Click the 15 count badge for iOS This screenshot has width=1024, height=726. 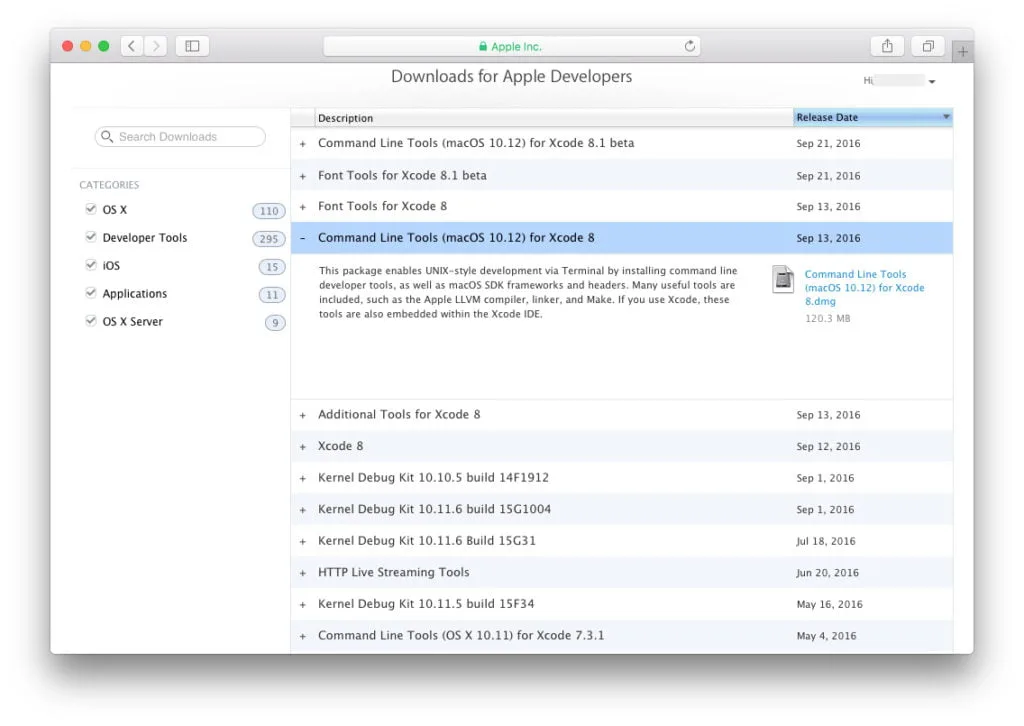coord(272,267)
